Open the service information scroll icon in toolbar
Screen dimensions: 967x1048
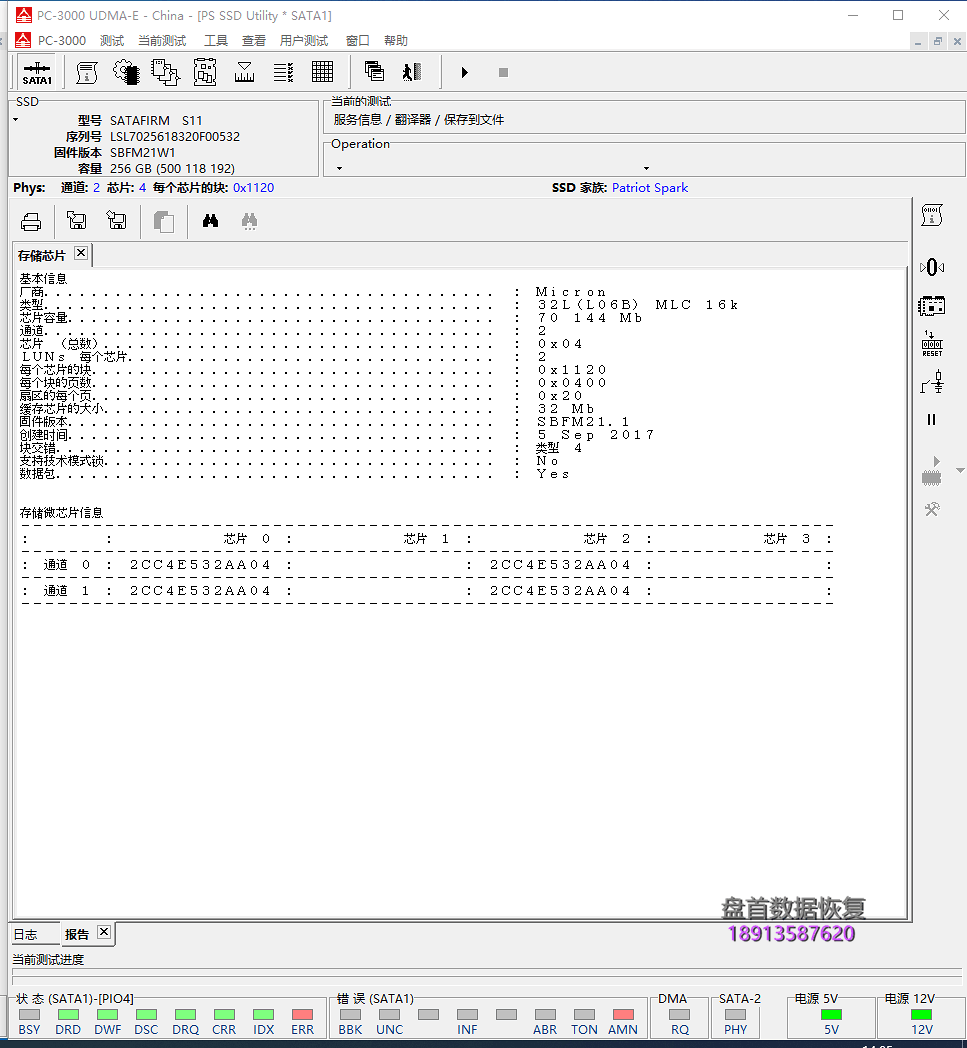tap(87, 72)
